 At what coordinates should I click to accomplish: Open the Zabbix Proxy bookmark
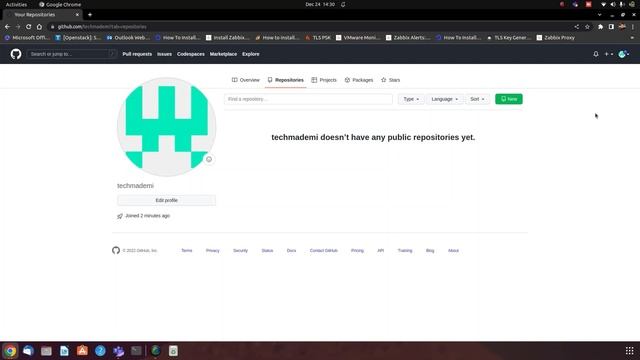[556, 38]
